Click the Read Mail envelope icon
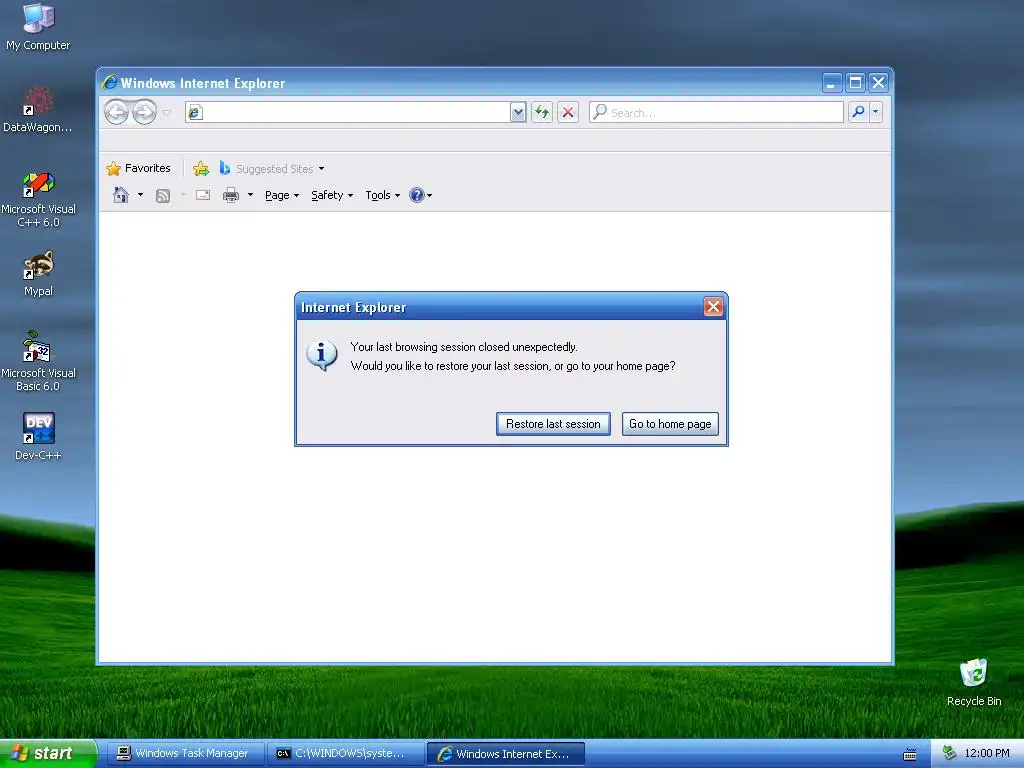This screenshot has height=768, width=1024. point(203,195)
